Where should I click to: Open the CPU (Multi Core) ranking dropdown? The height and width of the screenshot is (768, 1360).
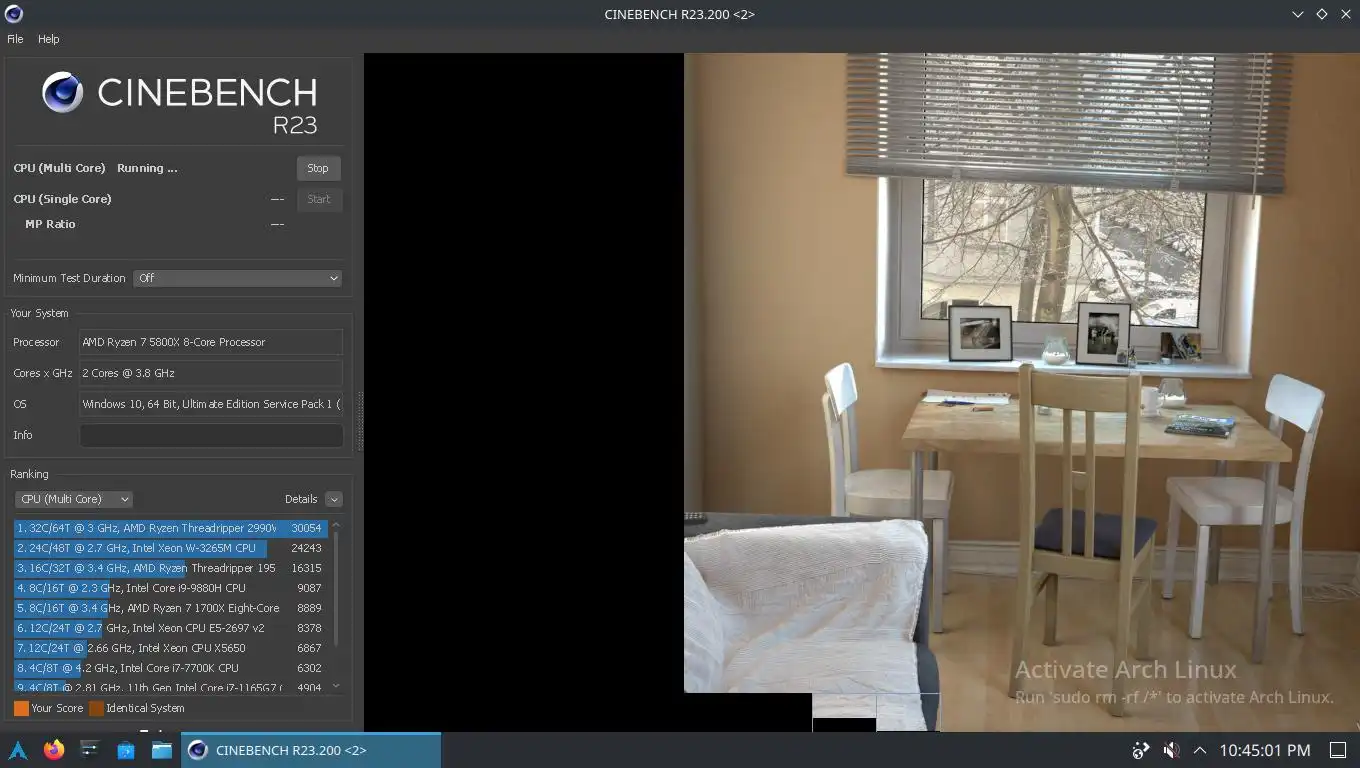coord(74,499)
